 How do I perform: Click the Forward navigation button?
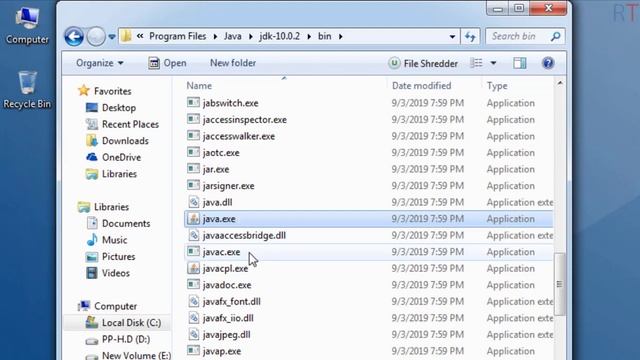pyautogui.click(x=96, y=37)
